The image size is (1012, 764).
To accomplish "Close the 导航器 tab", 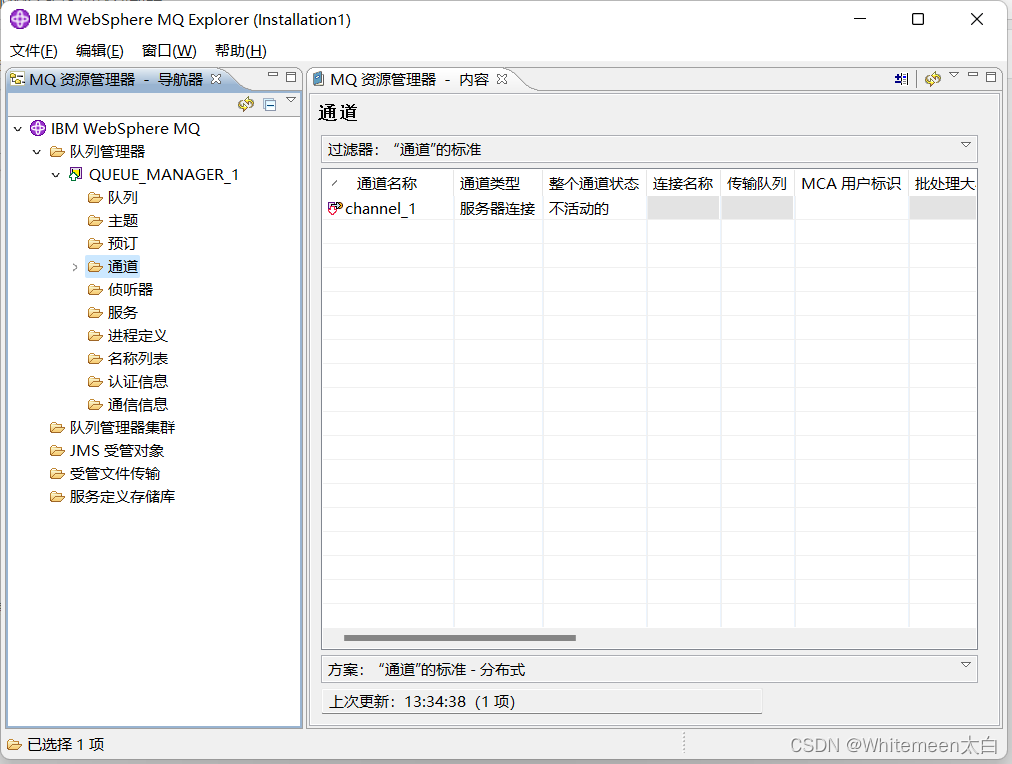I will pyautogui.click(x=216, y=79).
